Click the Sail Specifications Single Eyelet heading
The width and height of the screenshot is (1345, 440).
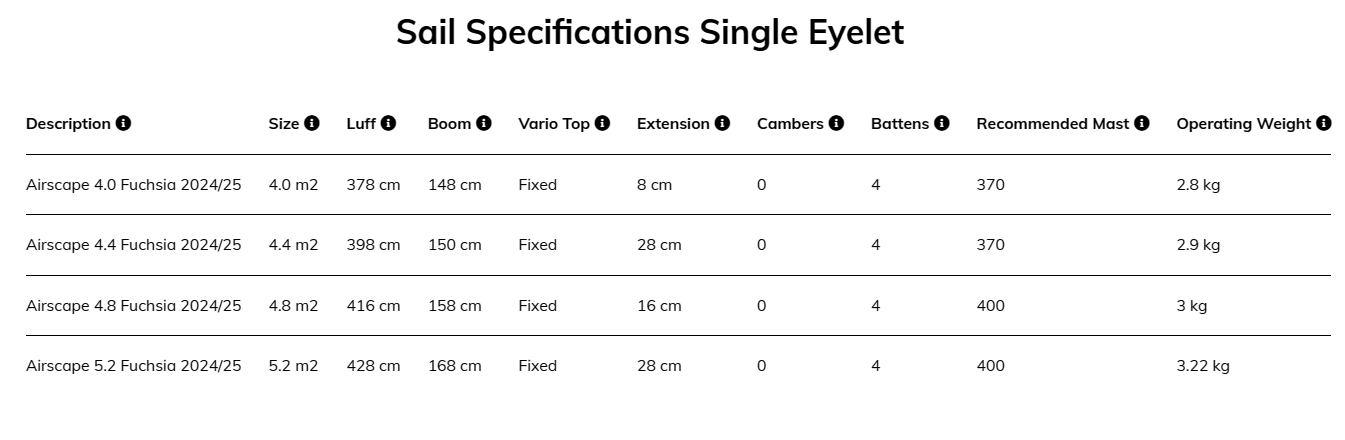tap(650, 32)
